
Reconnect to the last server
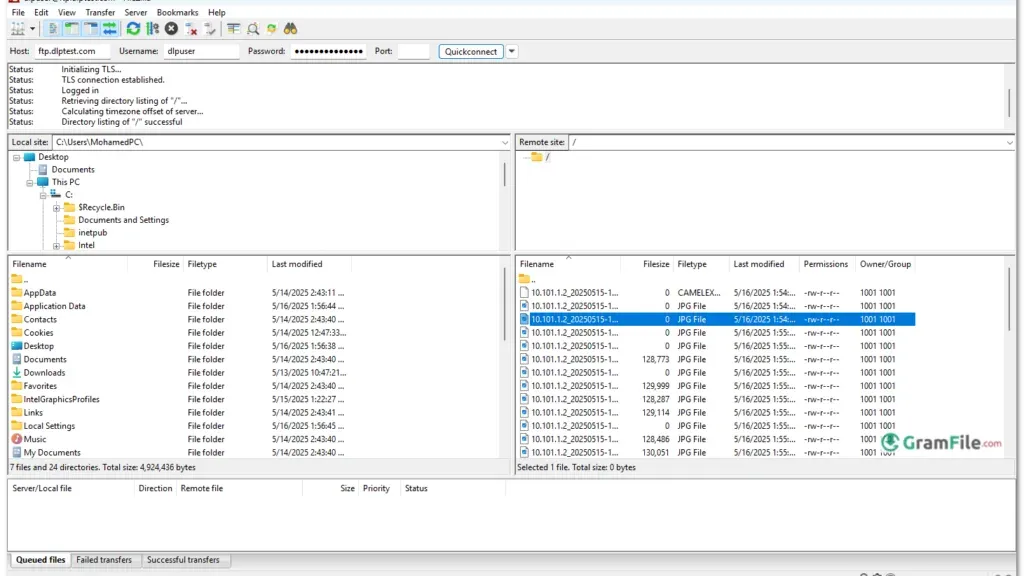point(210,29)
